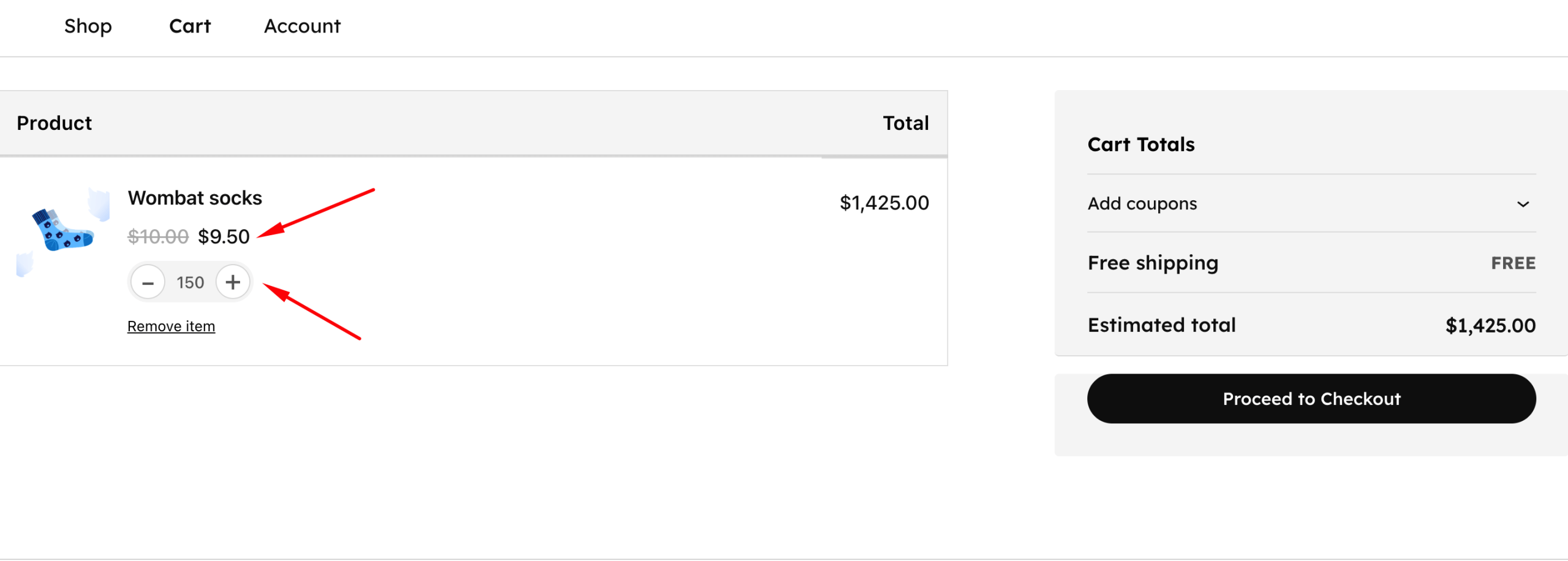Select the $9.50 discounted price
Viewport: 1568px width, 561px height.
coord(224,236)
